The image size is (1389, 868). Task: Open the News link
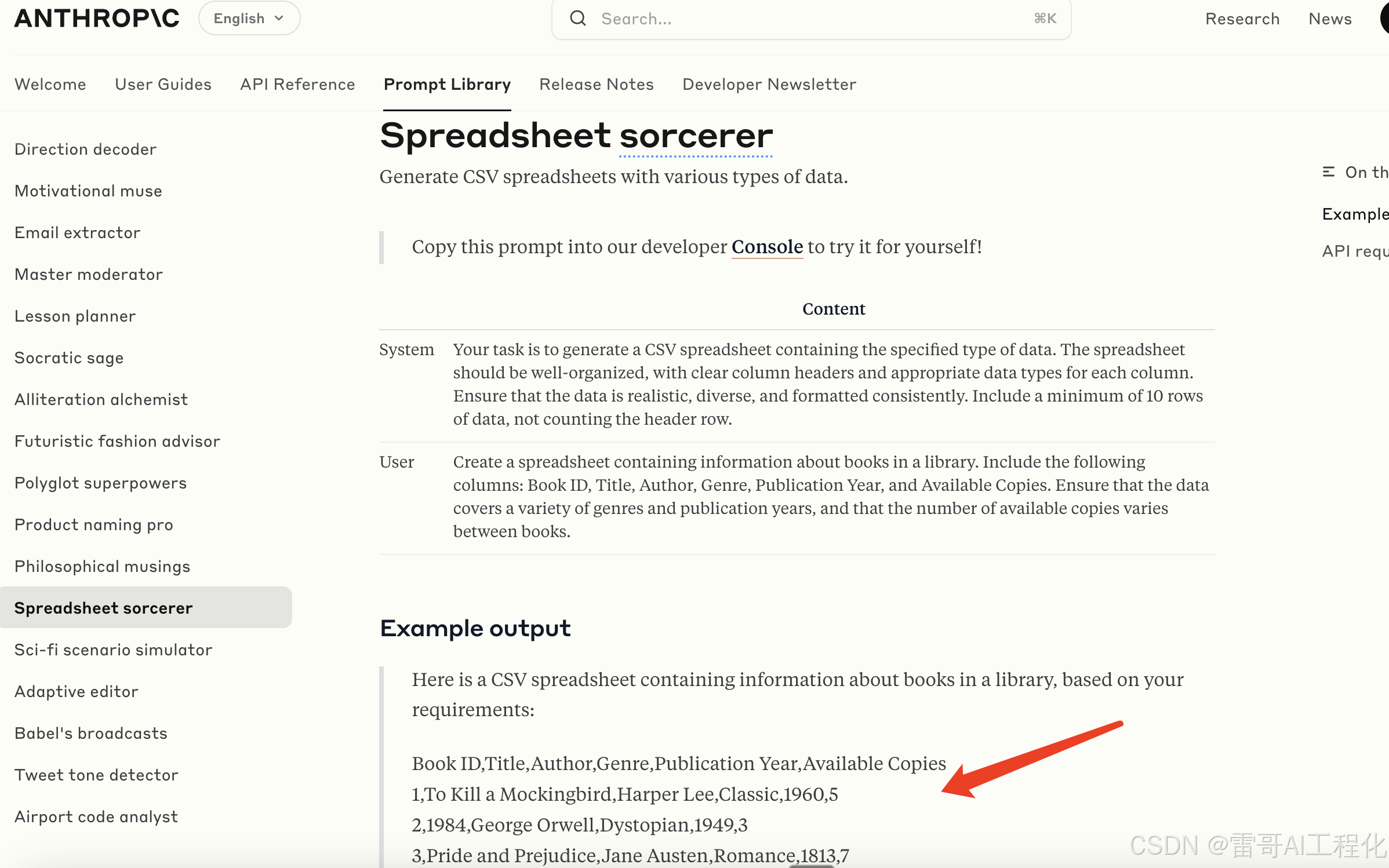click(1330, 19)
